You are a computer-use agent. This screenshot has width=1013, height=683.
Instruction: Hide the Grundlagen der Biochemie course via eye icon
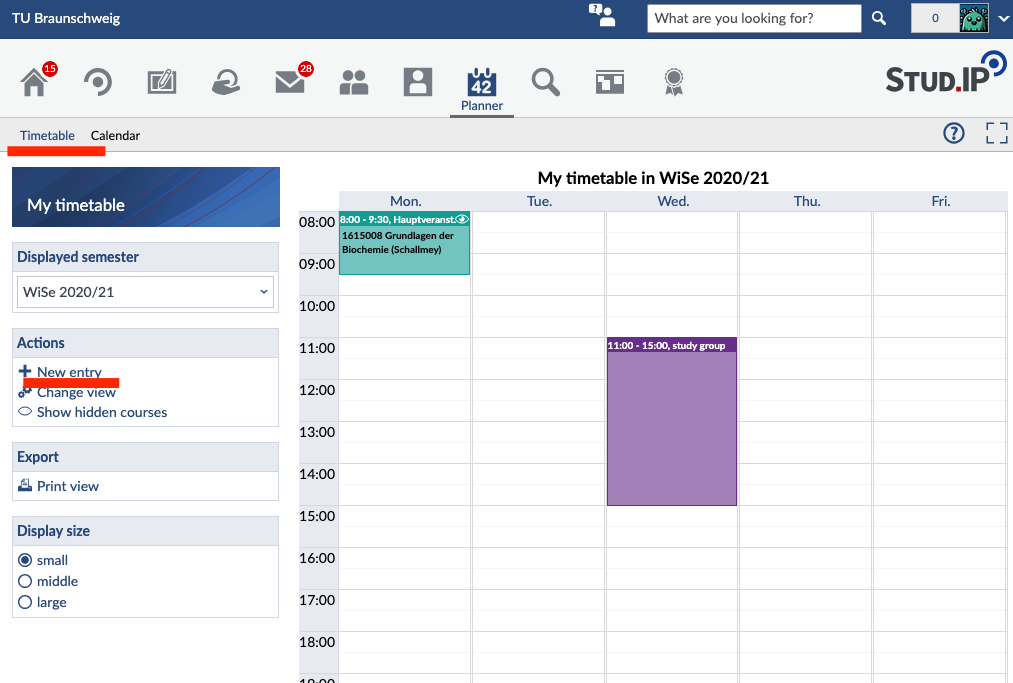click(x=462, y=220)
